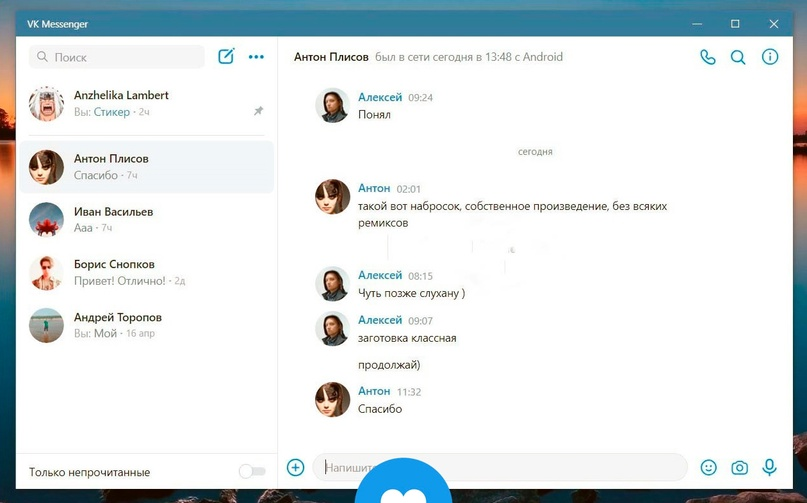807x503 pixels.
Task: Open the Борис Снопков conversation
Action: [x=147, y=272]
